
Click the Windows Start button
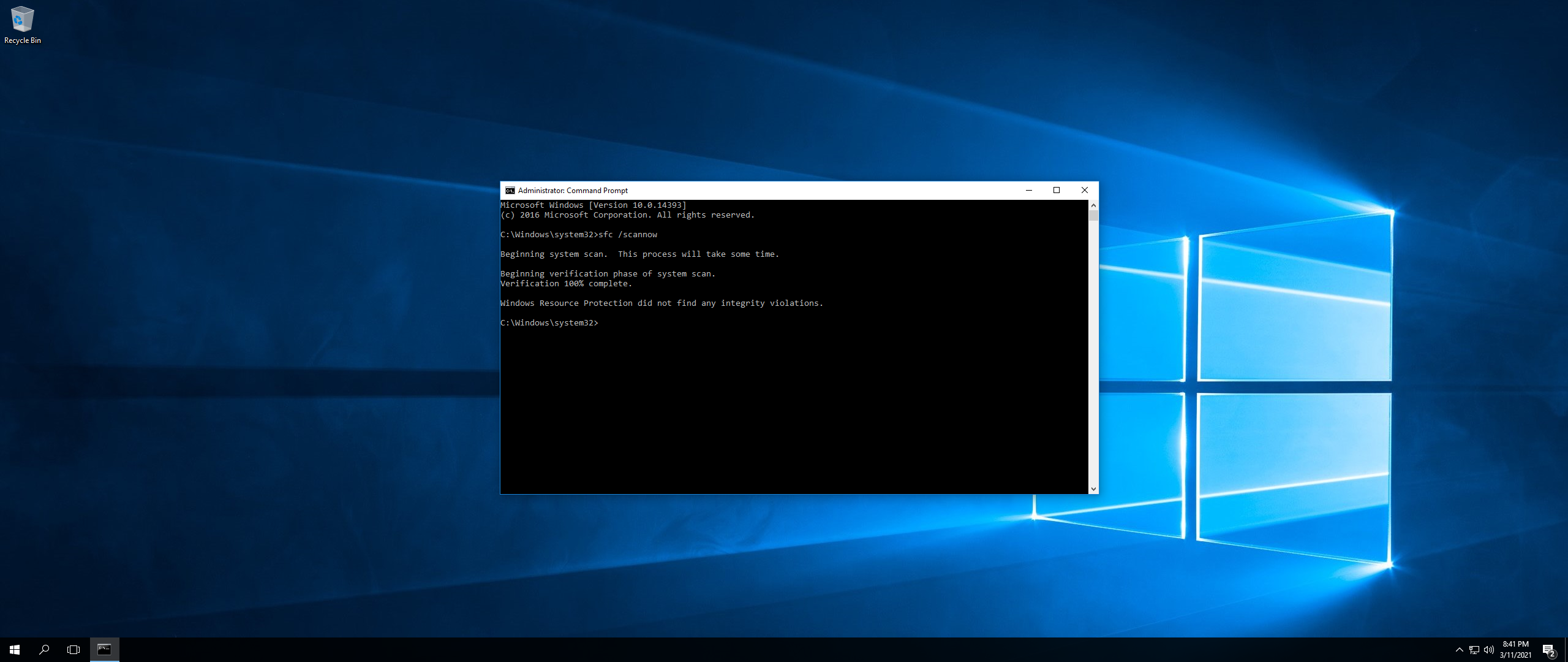15,649
